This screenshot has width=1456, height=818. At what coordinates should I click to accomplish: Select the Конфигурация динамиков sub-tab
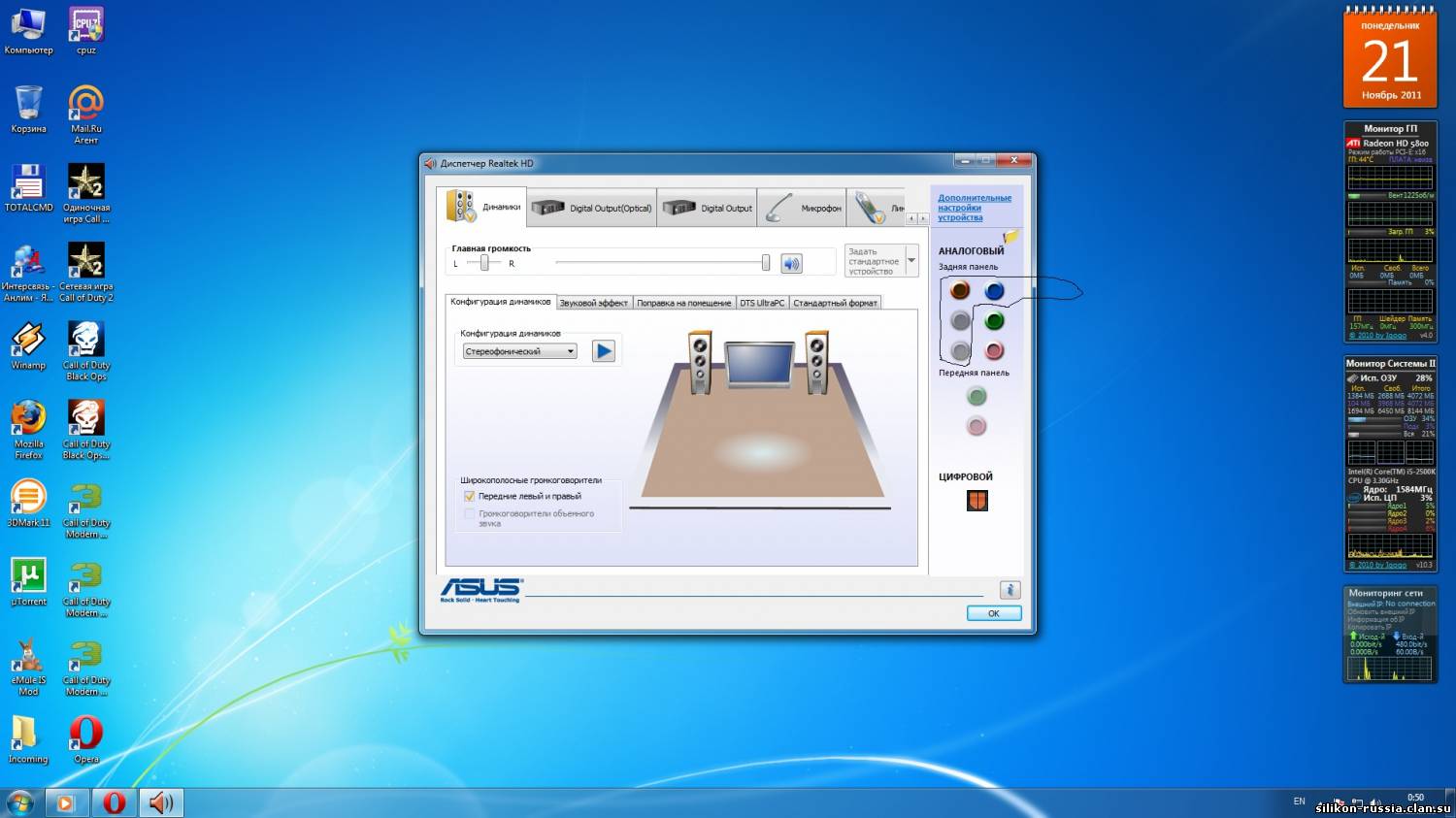click(x=501, y=302)
